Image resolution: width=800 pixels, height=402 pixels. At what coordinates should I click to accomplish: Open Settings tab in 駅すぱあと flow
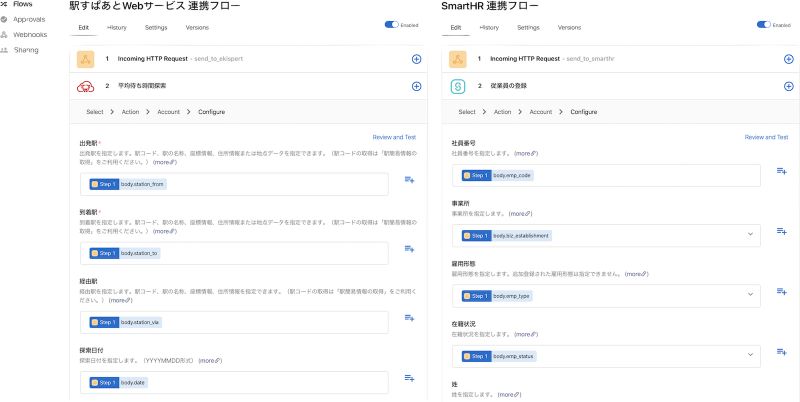tap(156, 28)
